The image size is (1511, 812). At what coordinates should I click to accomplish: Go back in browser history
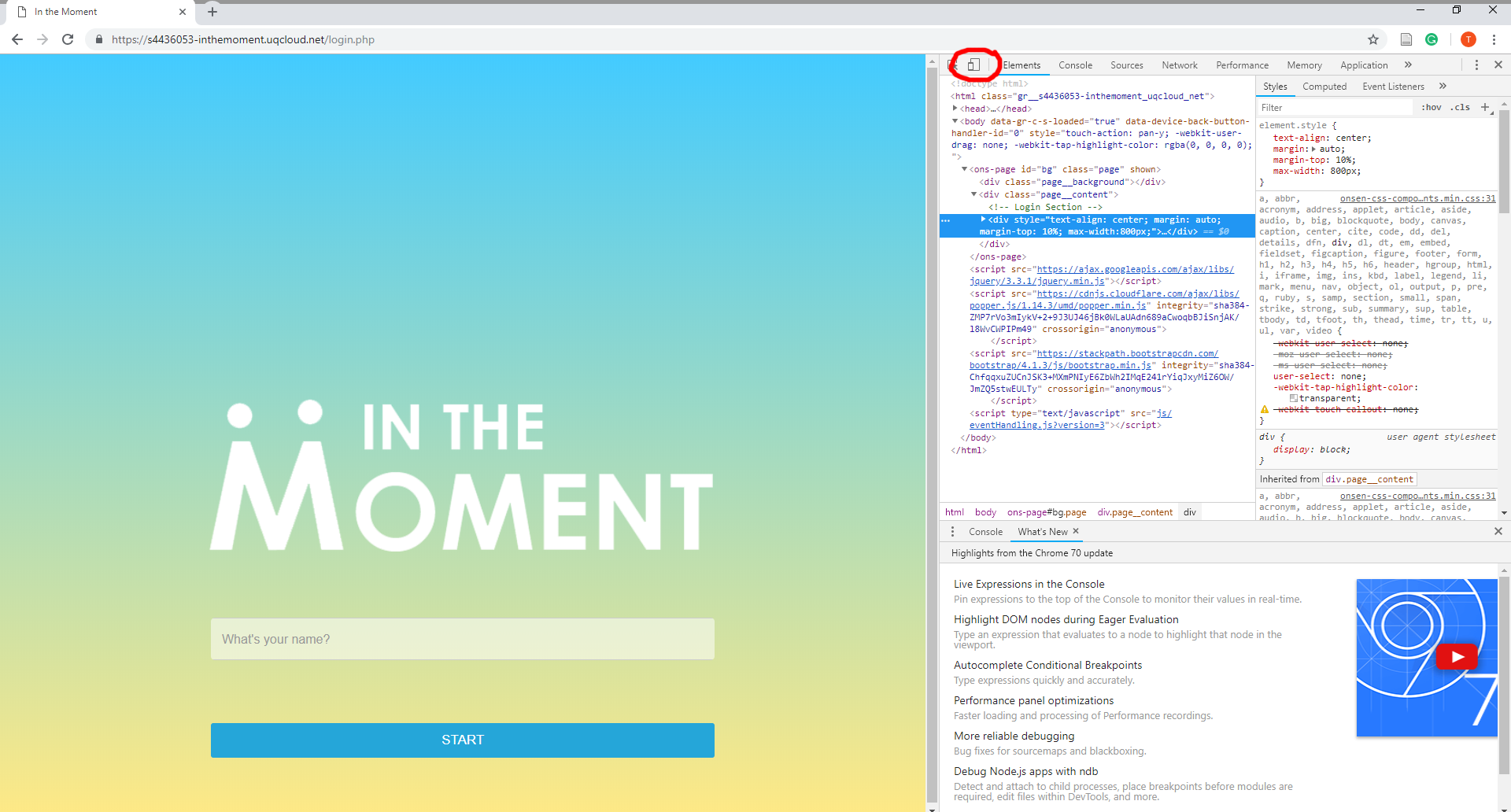17,39
